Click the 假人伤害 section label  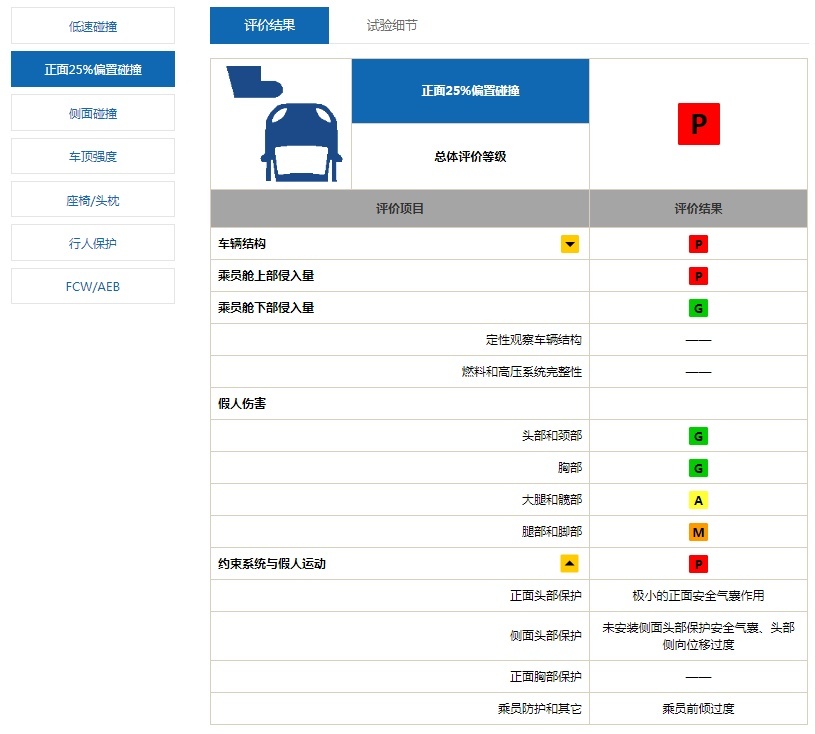[x=242, y=403]
